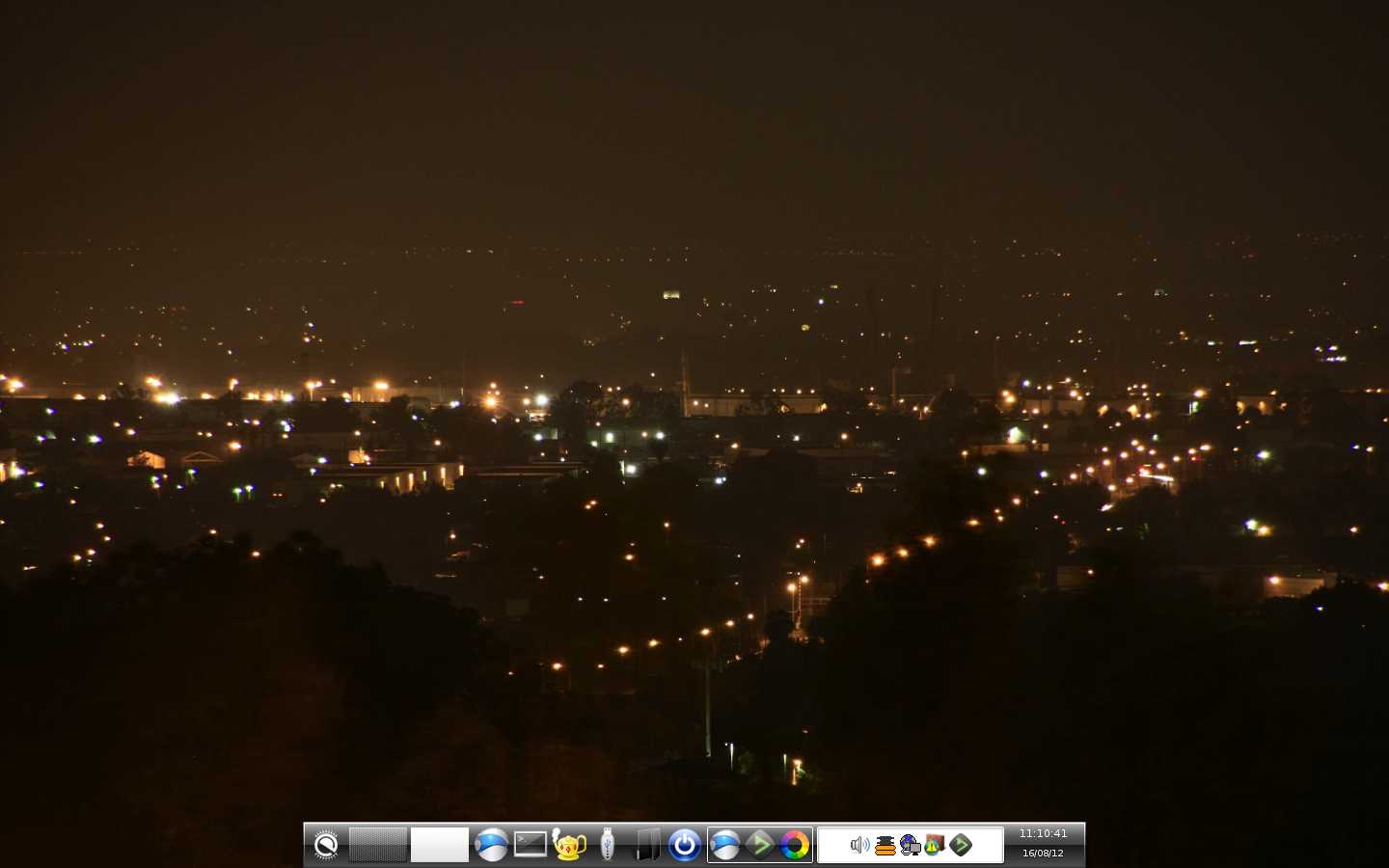Open the application launcher menu icon
The height and width of the screenshot is (868, 1389).
(x=326, y=846)
